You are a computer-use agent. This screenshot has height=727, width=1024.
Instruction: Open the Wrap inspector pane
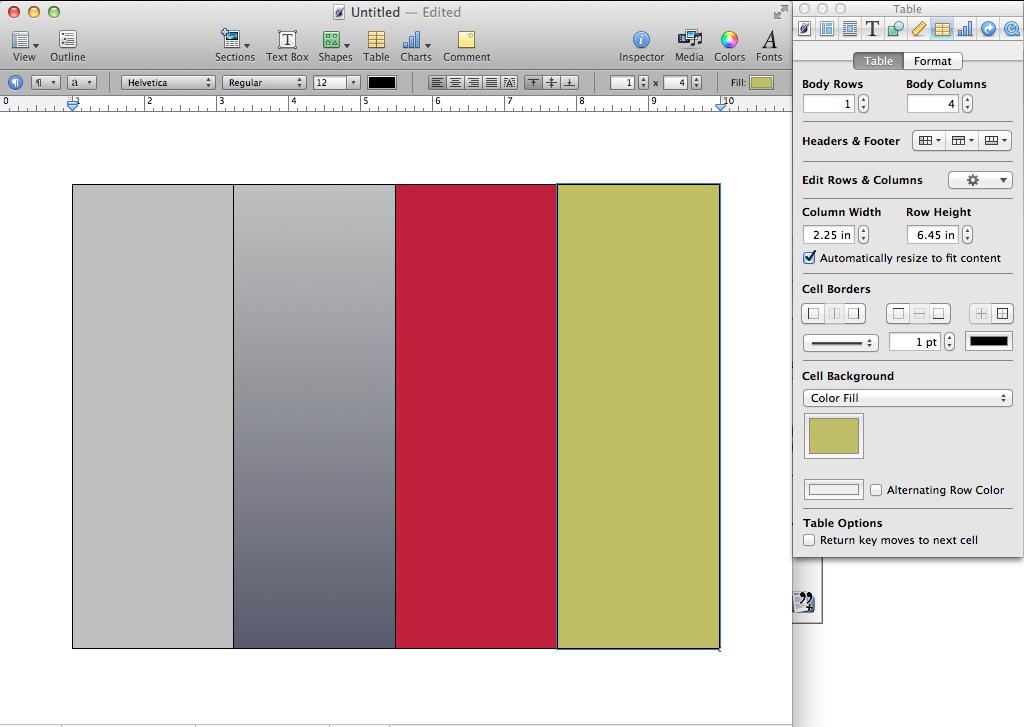pos(850,29)
